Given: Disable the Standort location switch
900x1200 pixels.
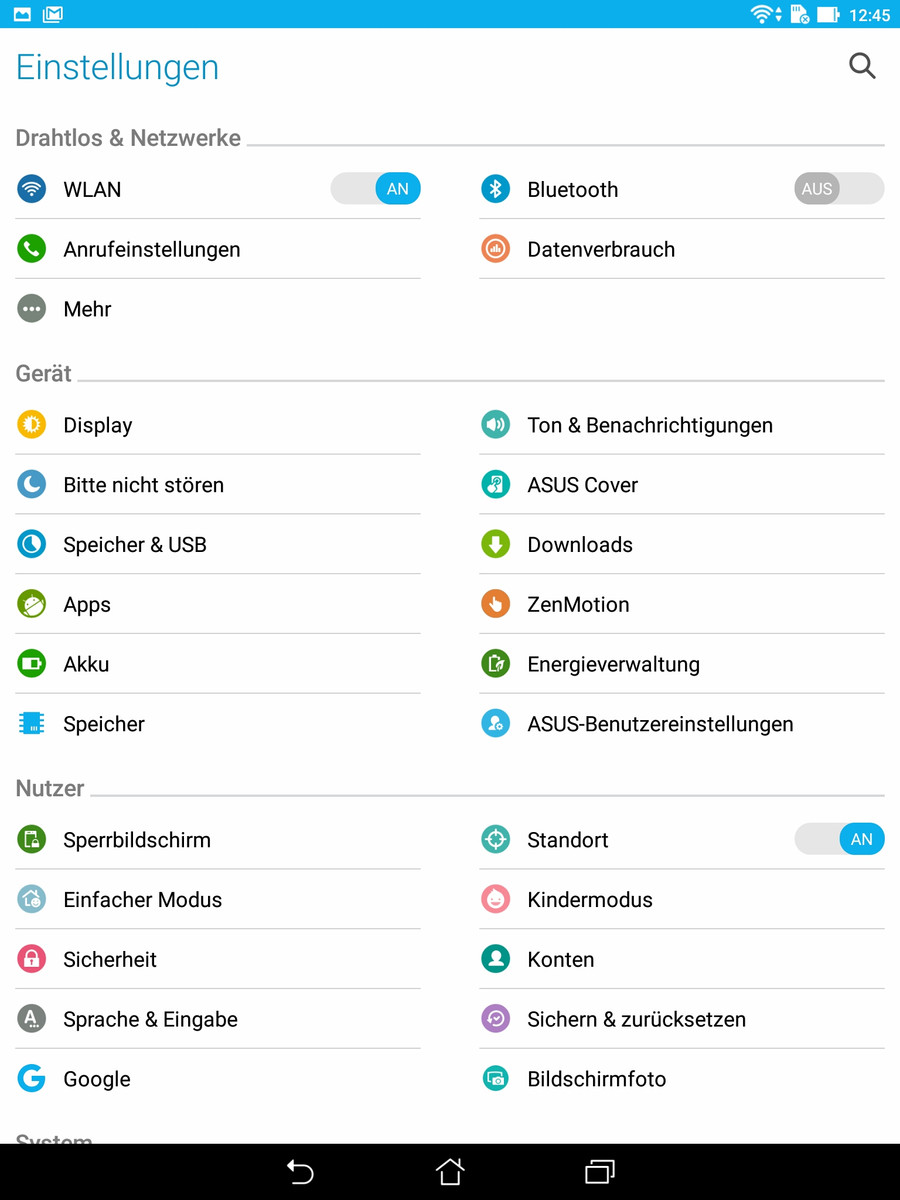Looking at the screenshot, I should 839,839.
